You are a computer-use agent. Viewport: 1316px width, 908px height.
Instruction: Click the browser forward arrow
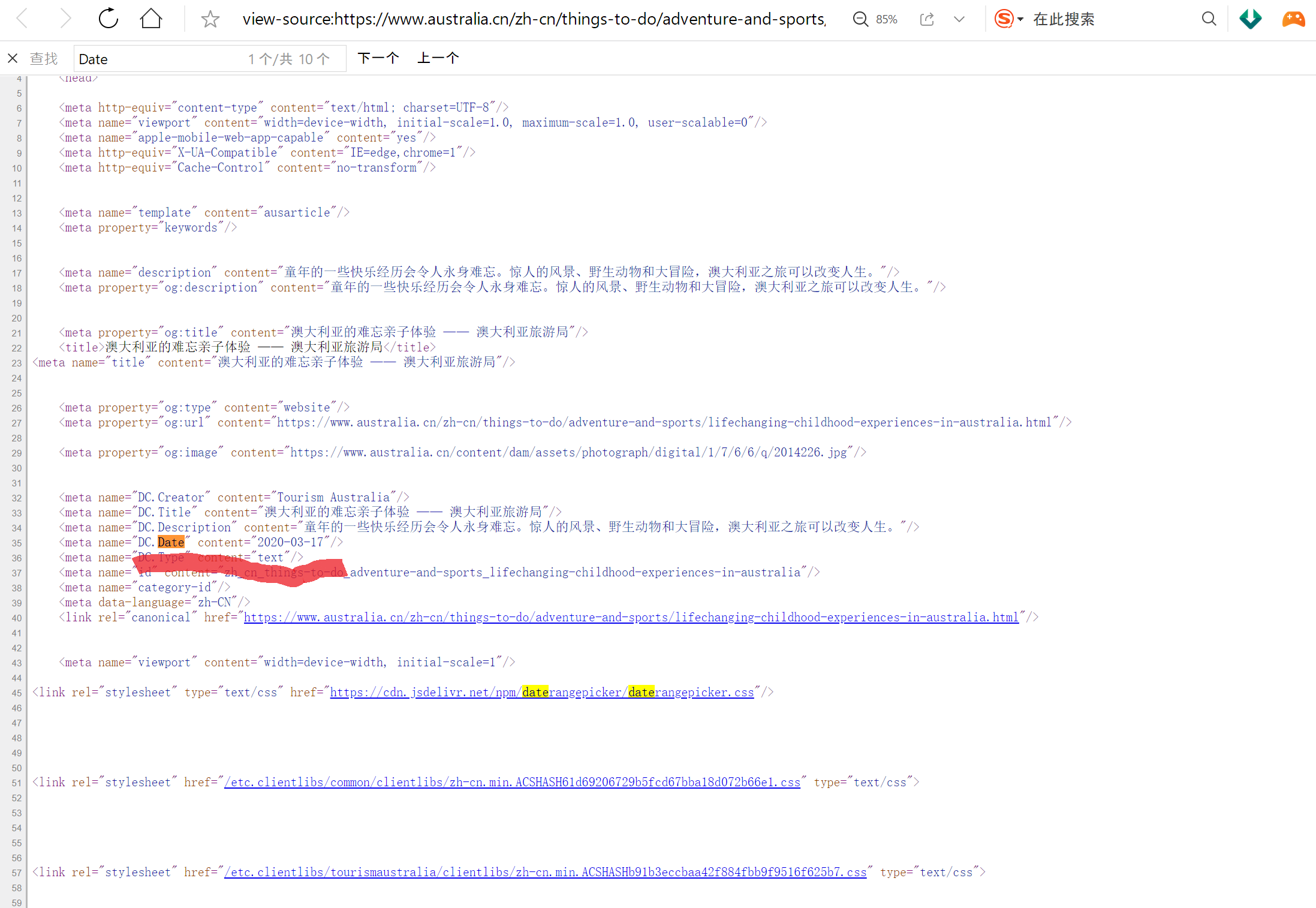(x=65, y=19)
